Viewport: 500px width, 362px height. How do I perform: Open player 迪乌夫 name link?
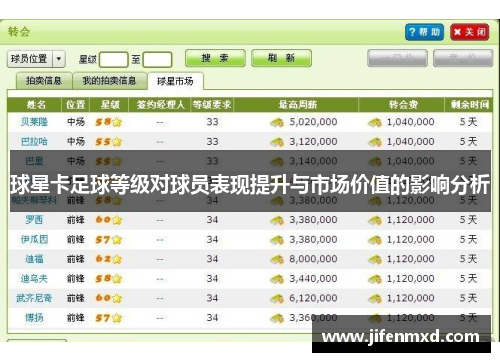click(x=34, y=279)
